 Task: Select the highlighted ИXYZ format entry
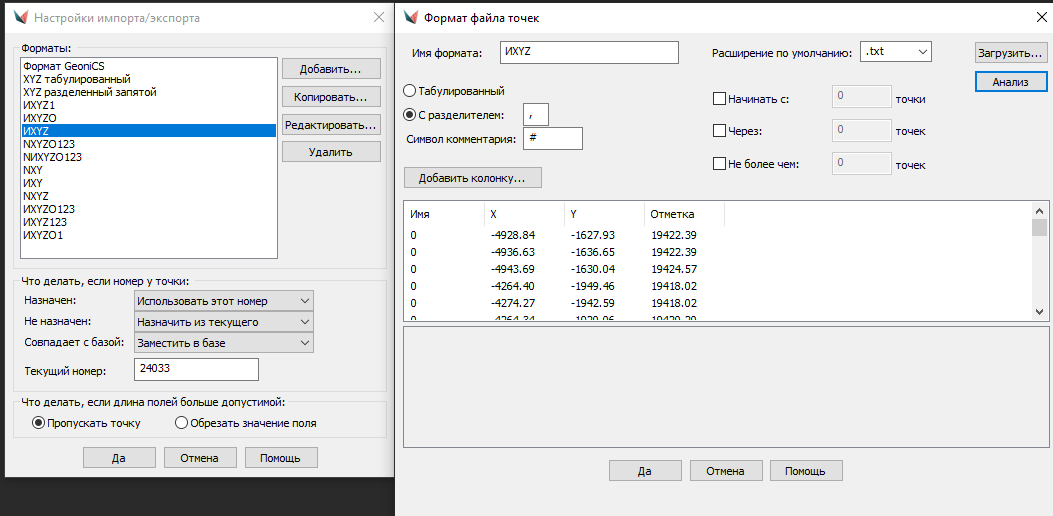click(148, 131)
